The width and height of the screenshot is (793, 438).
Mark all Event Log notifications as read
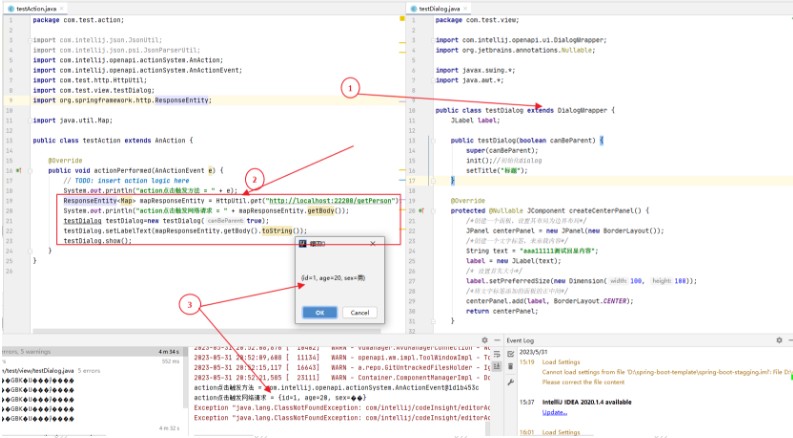tap(510, 354)
